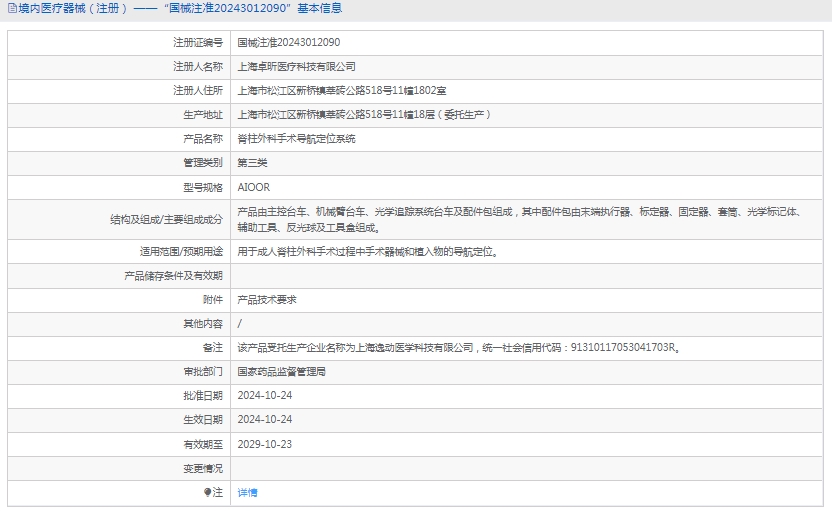Click the 生效日期 row label
The height and width of the screenshot is (511, 832).
point(202,420)
